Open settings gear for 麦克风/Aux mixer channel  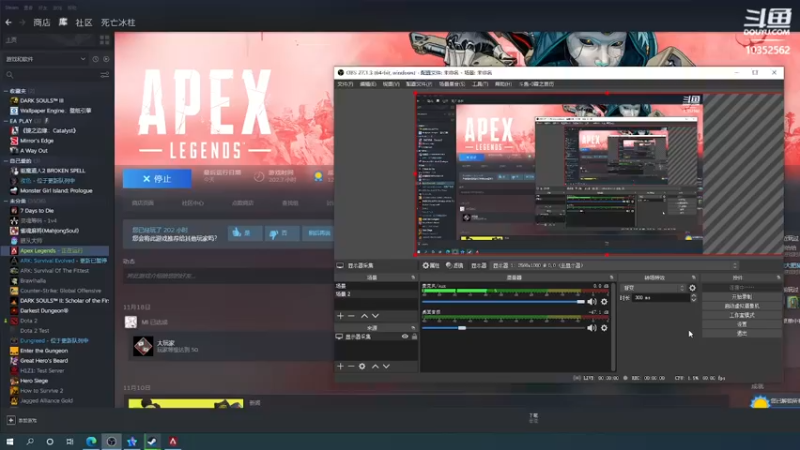[x=604, y=302]
